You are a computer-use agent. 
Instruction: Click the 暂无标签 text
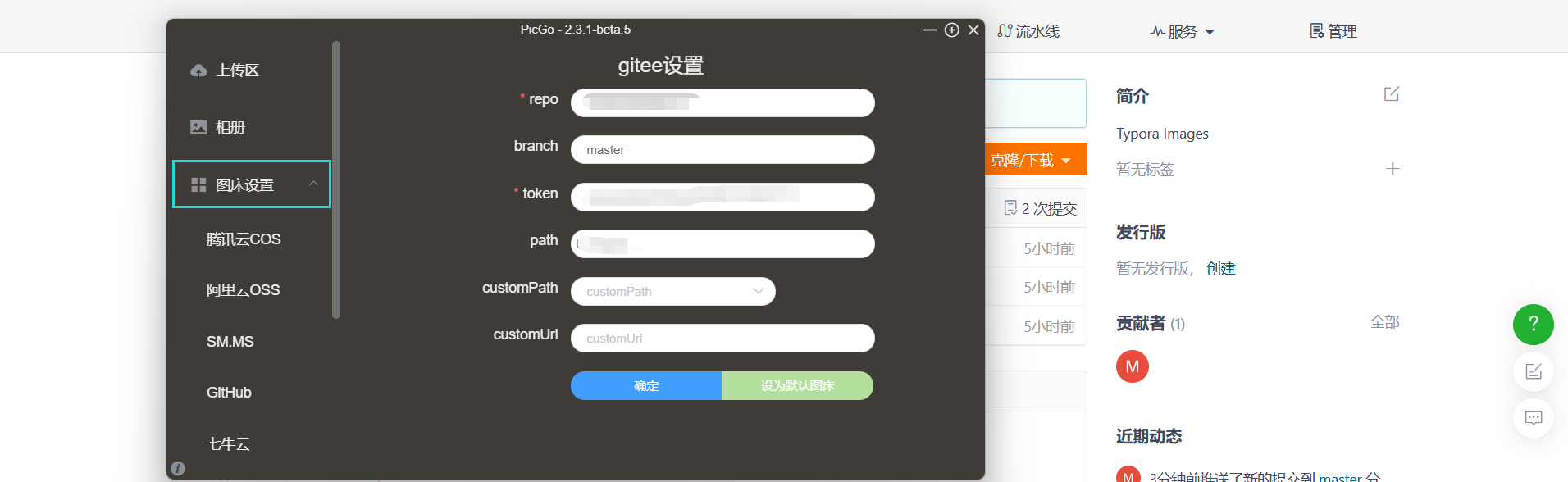[x=1145, y=170]
